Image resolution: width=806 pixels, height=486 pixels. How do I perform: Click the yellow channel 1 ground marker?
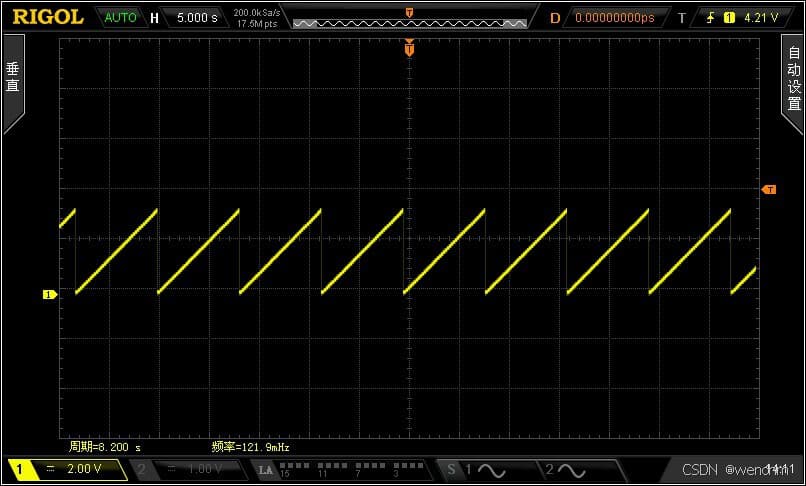(x=49, y=295)
